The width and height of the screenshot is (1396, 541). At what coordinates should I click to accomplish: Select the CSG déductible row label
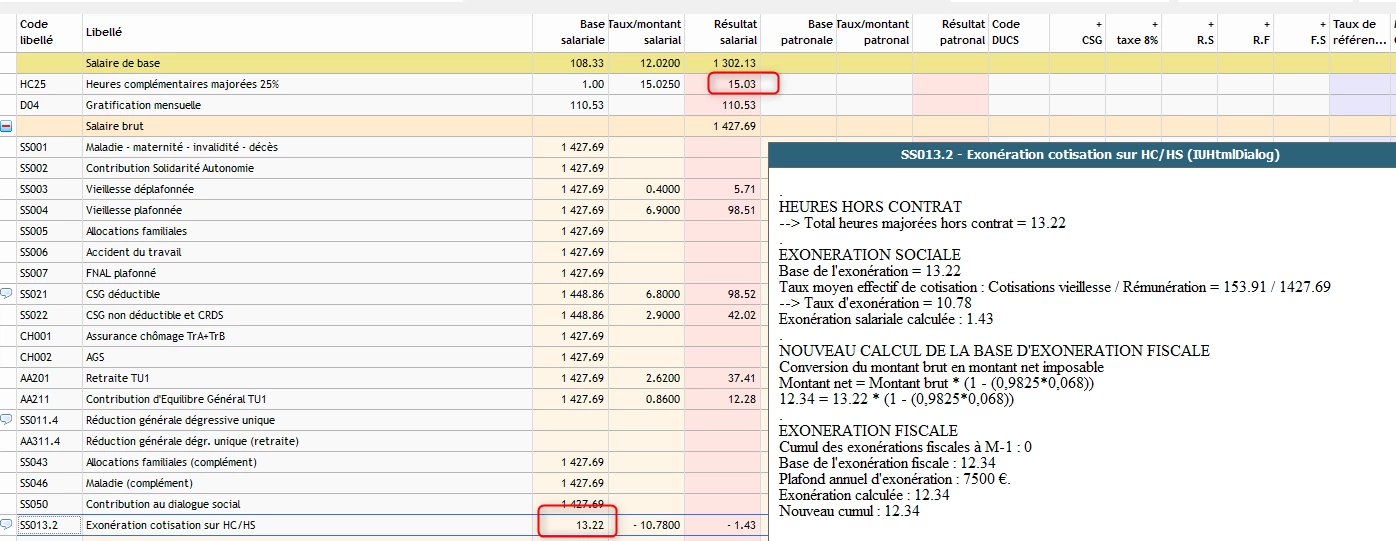click(122, 294)
